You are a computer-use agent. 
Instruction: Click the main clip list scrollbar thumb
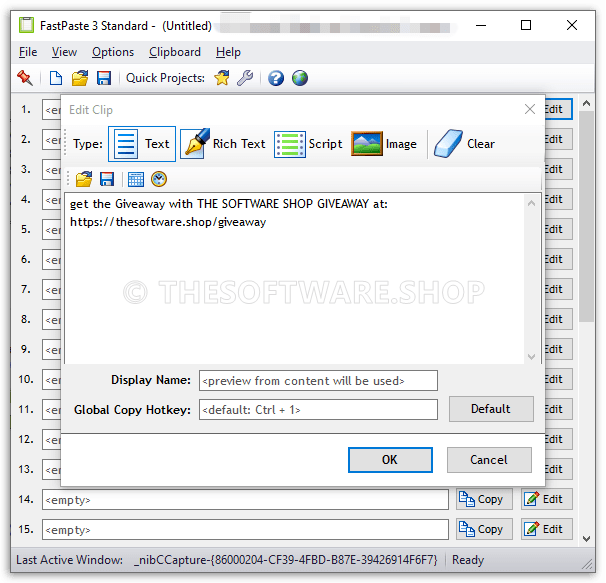586,216
